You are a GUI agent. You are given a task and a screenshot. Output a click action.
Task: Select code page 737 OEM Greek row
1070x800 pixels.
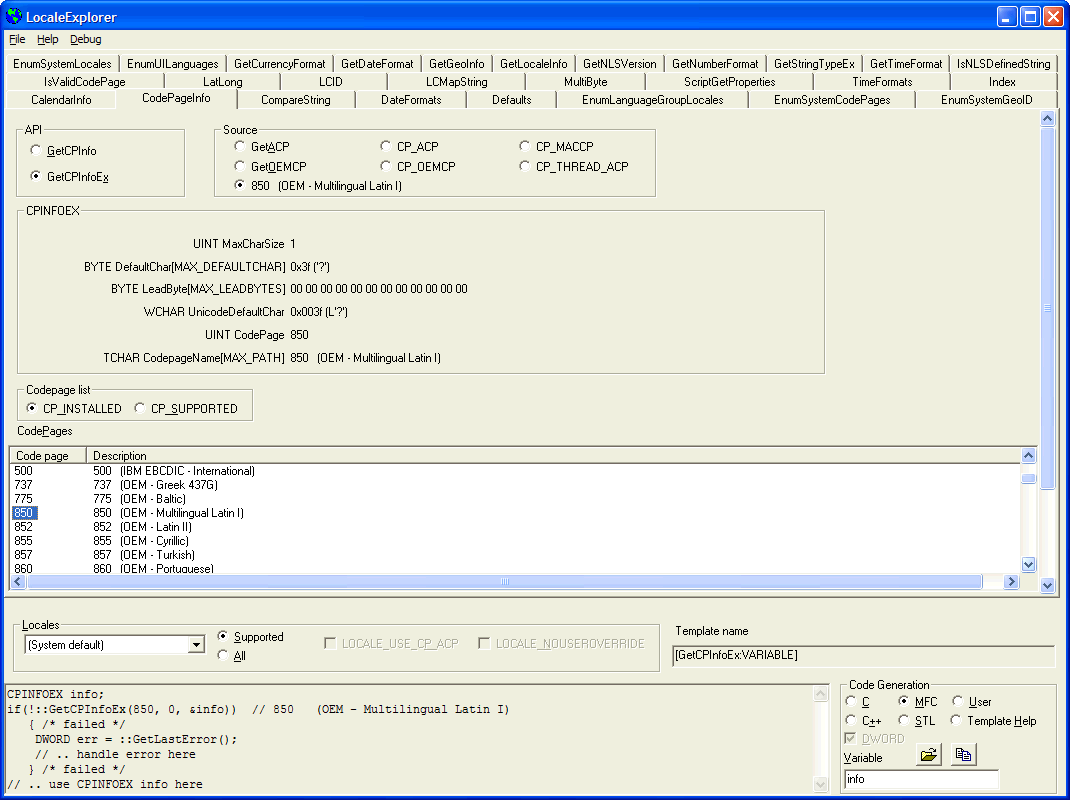pyautogui.click(x=515, y=485)
